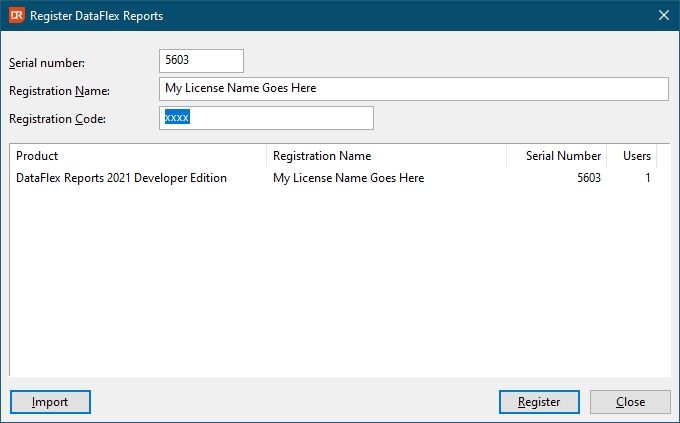This screenshot has width=680, height=423.
Task: Click the Registration Code label
Action: point(57,119)
